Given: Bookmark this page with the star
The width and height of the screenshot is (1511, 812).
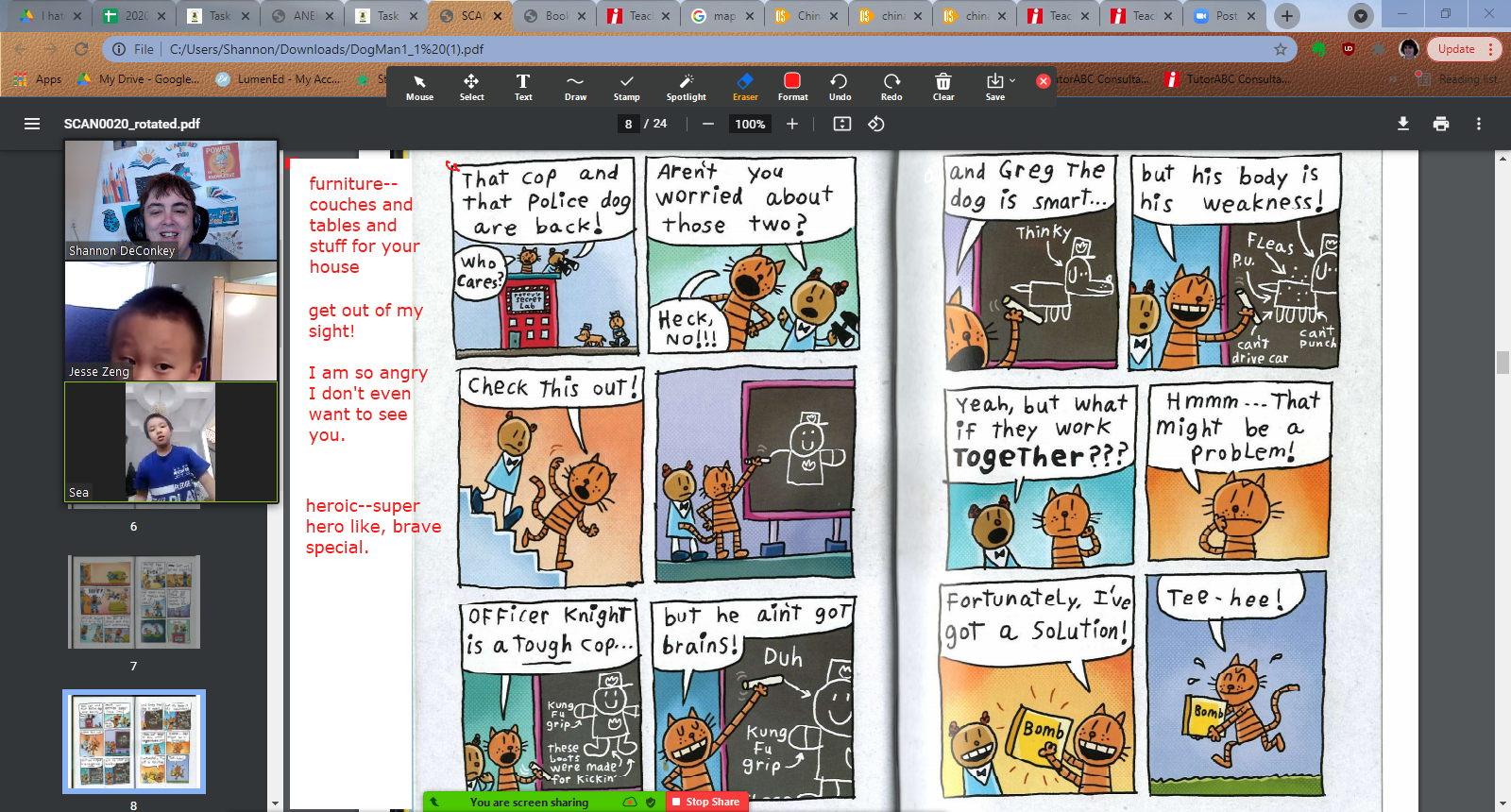Looking at the screenshot, I should pyautogui.click(x=1281, y=49).
